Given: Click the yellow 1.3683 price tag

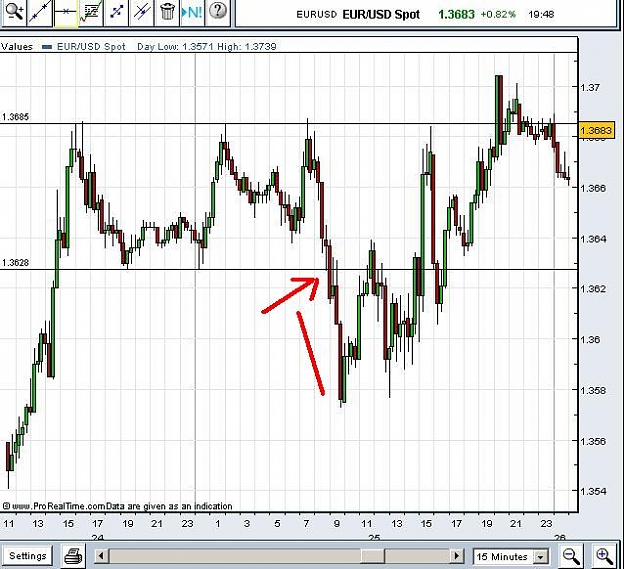Looking at the screenshot, I should [596, 130].
